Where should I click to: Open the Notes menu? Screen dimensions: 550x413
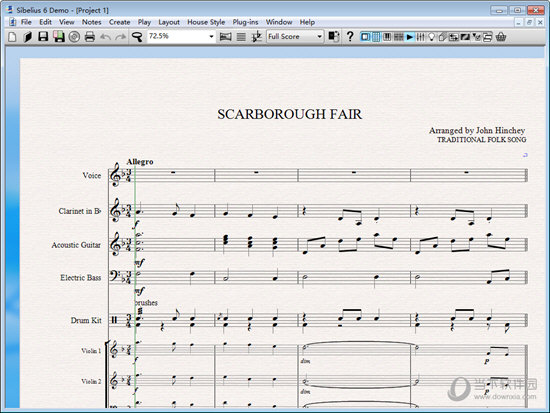[x=92, y=22]
